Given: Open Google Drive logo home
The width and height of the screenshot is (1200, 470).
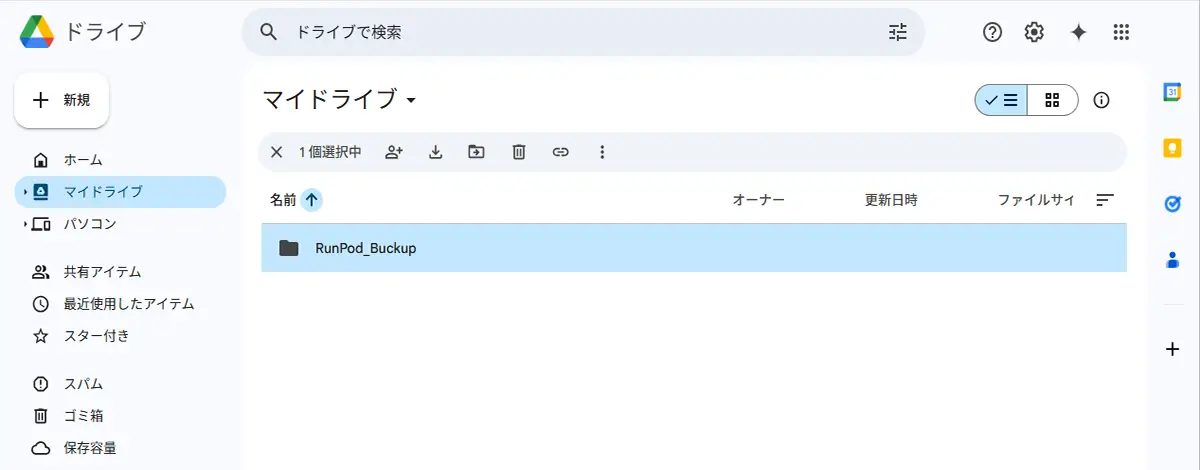Looking at the screenshot, I should pyautogui.click(x=37, y=32).
